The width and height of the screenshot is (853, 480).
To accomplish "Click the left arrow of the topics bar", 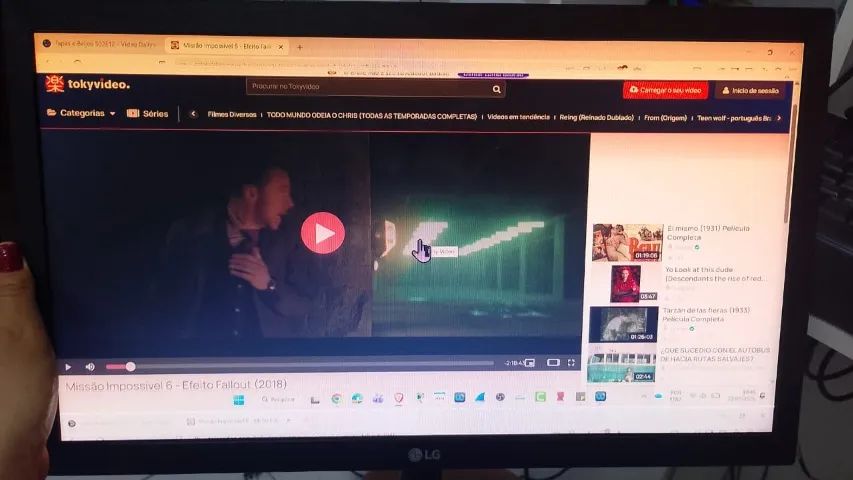I will pyautogui.click(x=193, y=114).
